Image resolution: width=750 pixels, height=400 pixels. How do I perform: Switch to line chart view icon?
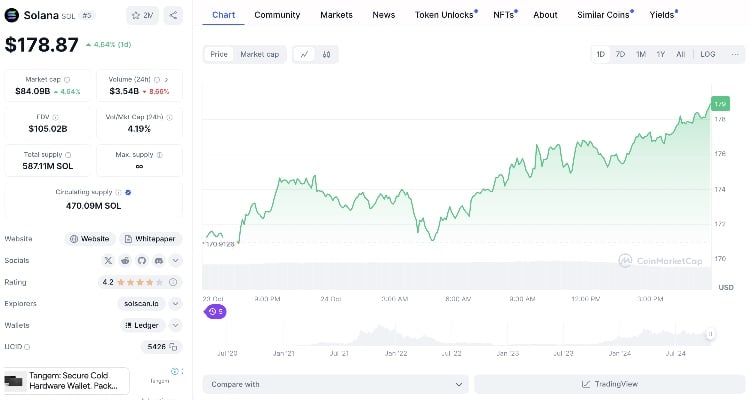pyautogui.click(x=304, y=55)
